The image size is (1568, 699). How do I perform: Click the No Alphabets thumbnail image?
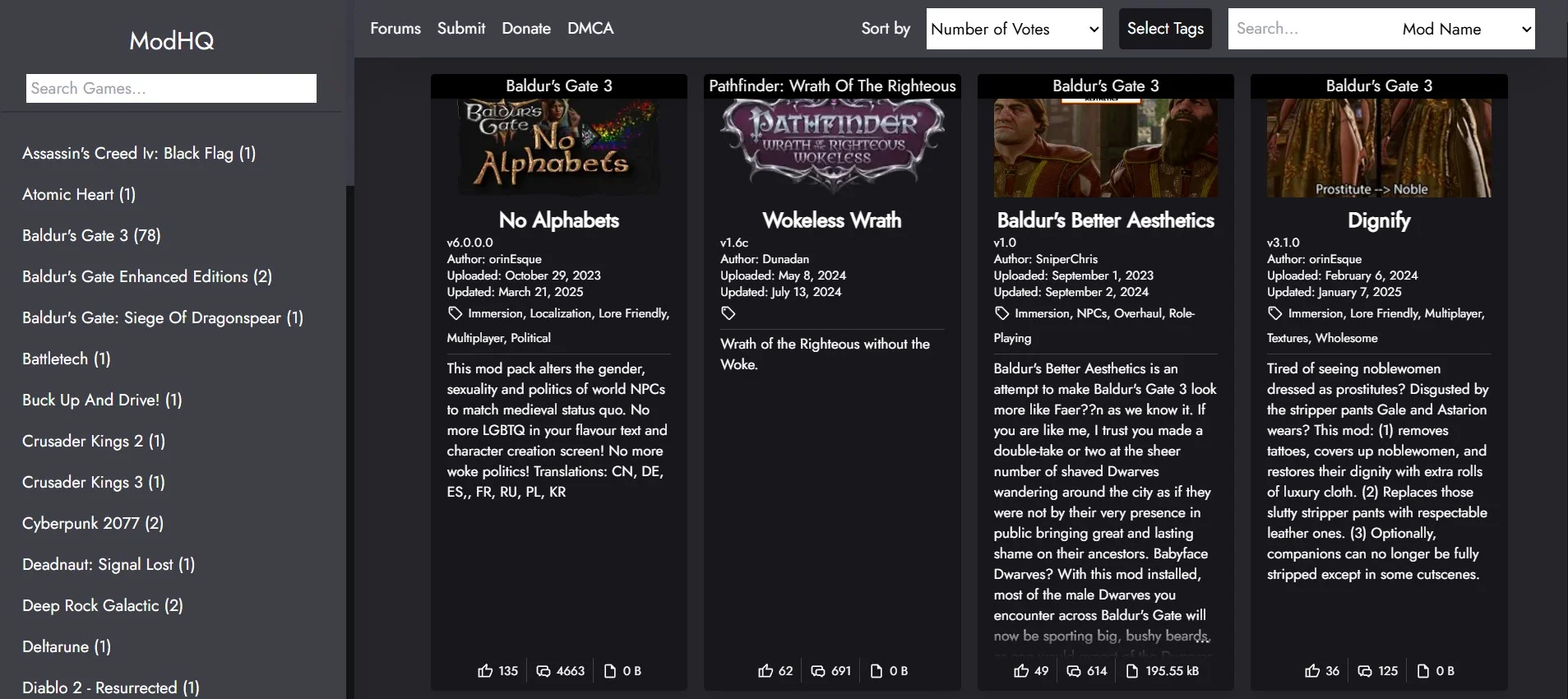point(559,148)
